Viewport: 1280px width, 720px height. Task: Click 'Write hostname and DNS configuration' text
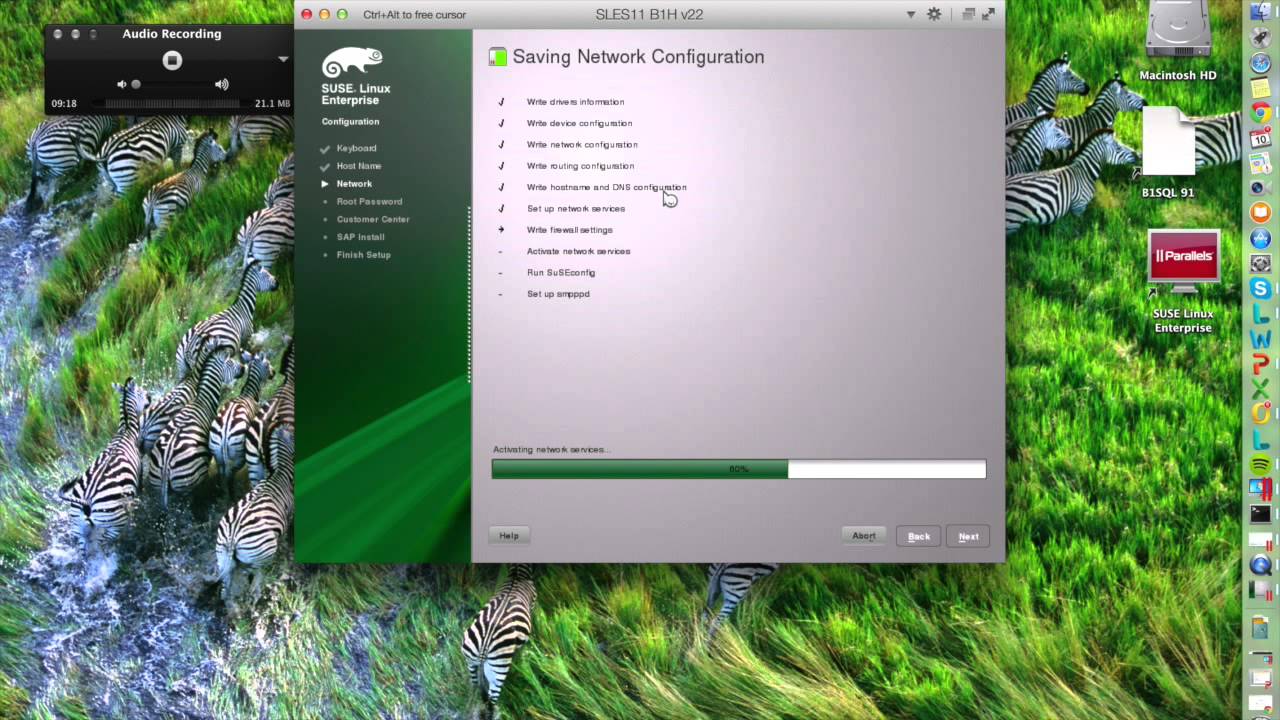pyautogui.click(x=607, y=187)
